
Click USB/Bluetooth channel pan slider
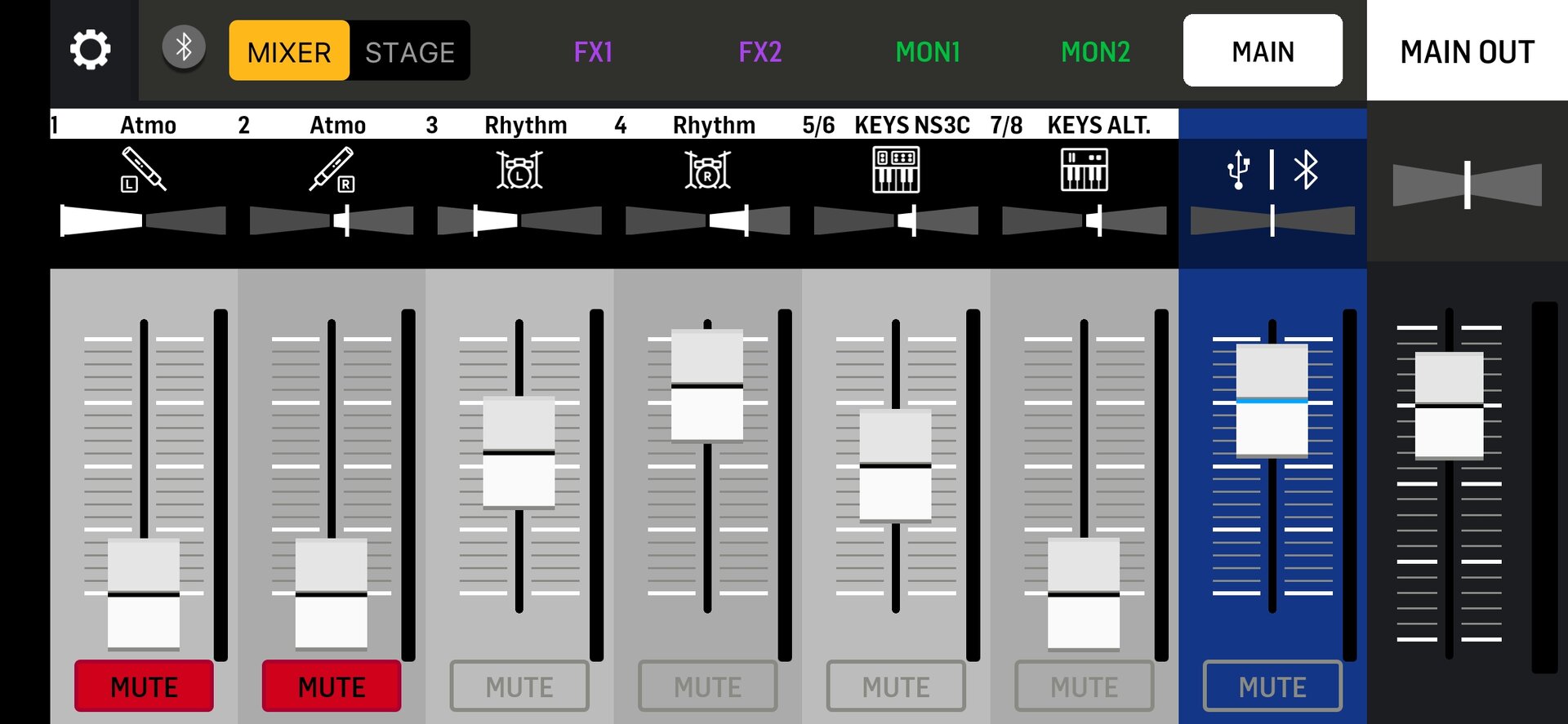click(x=1272, y=220)
